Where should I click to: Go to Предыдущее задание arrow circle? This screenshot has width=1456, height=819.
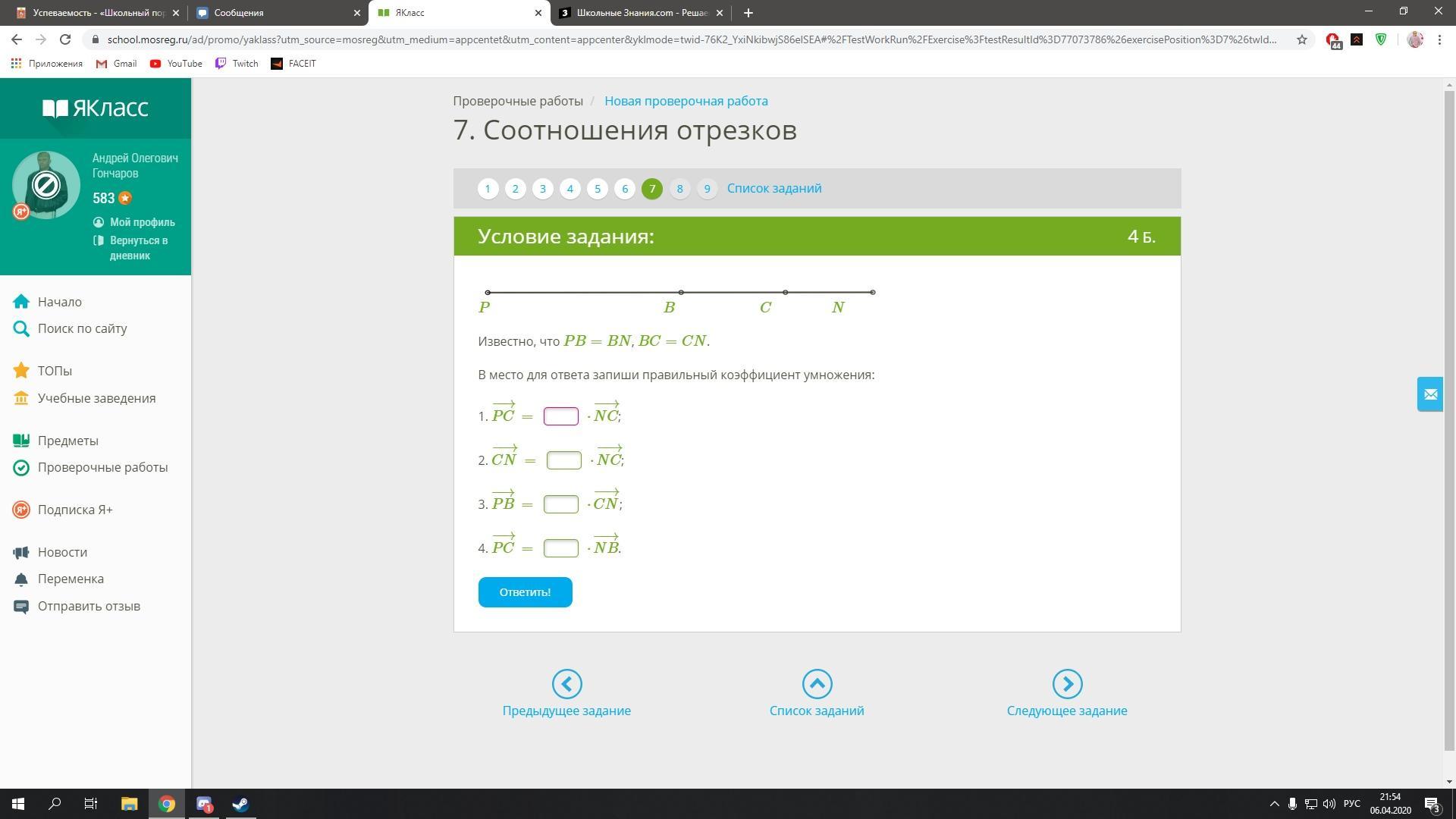(x=566, y=684)
